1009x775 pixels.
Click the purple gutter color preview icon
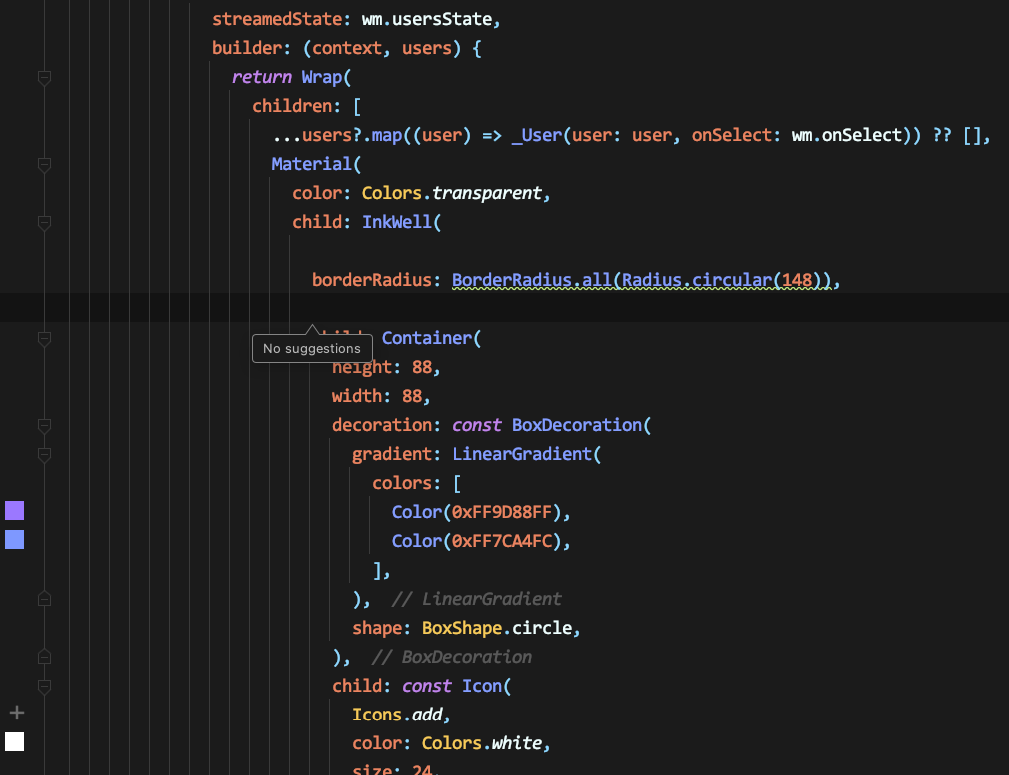(14, 510)
